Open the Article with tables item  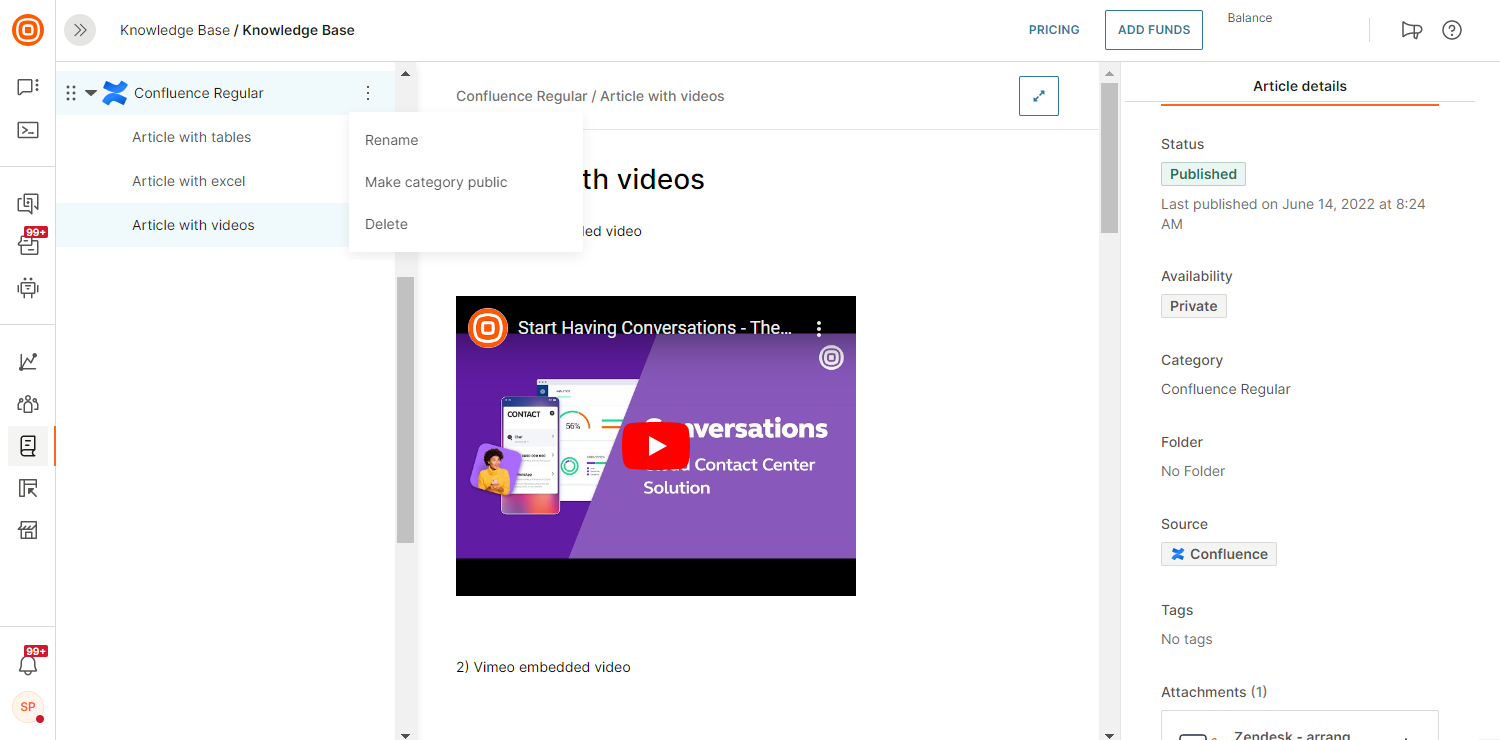(x=192, y=137)
